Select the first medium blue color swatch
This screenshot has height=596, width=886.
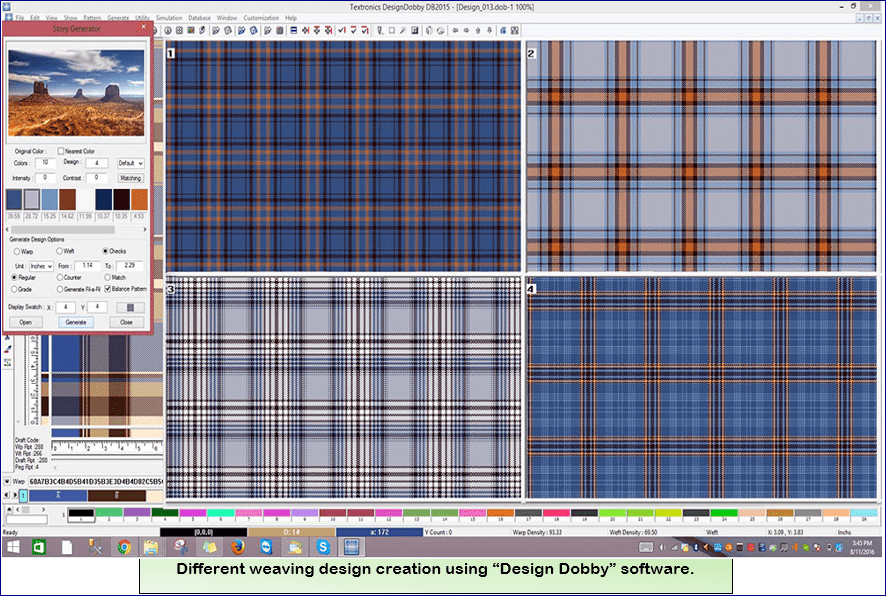(14, 200)
